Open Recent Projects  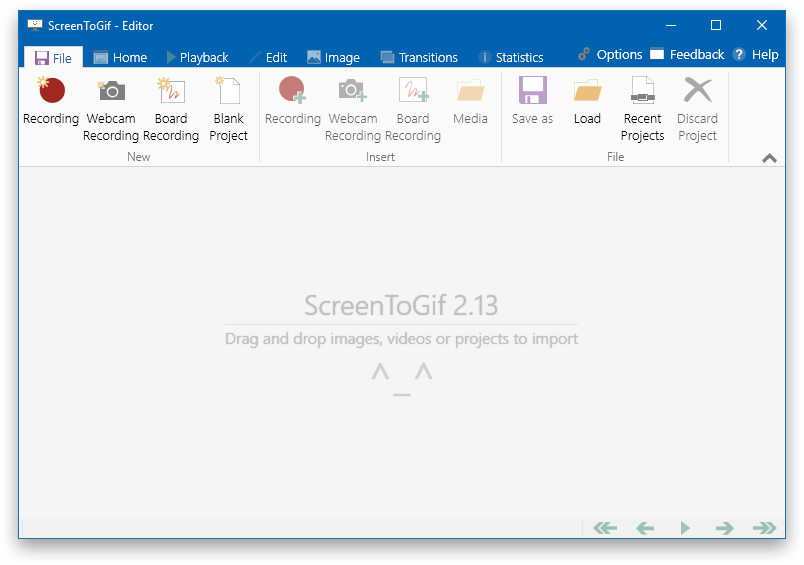(642, 108)
